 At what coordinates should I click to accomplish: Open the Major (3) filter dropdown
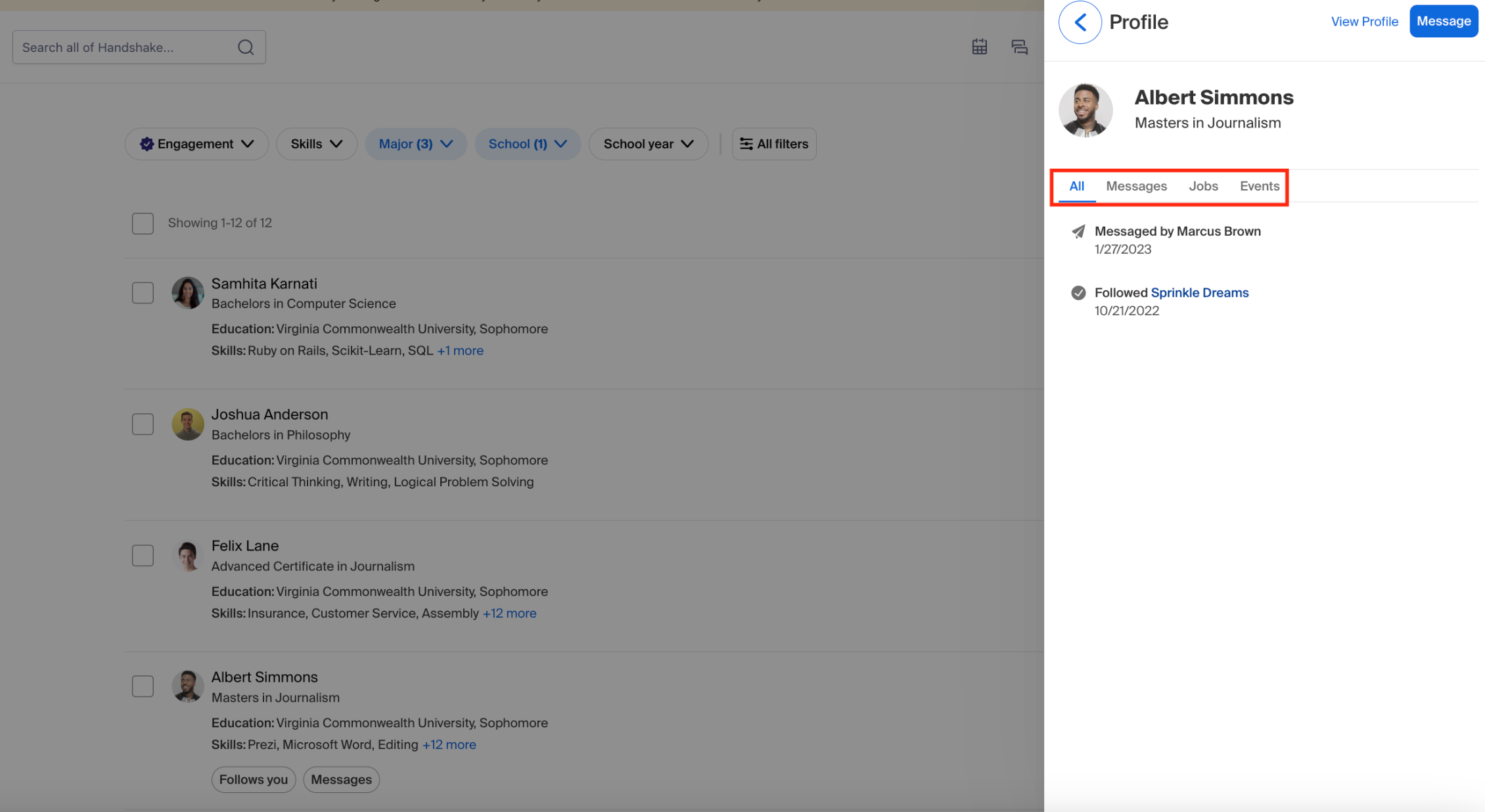(x=415, y=144)
